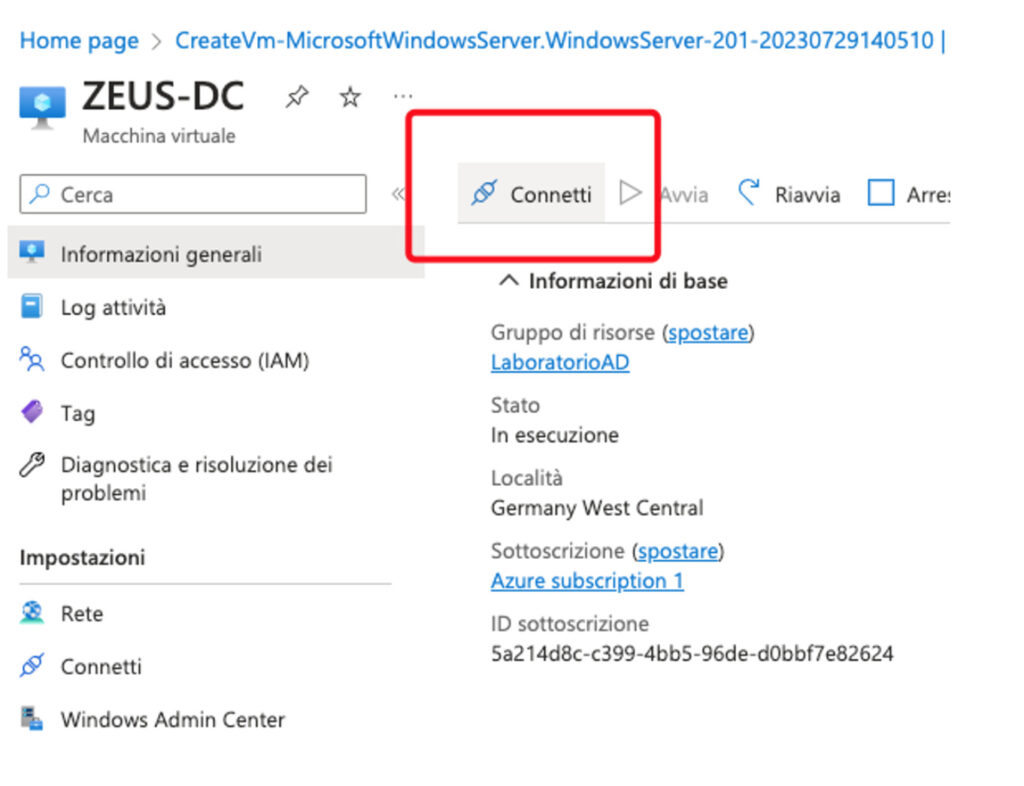Screen dimensions: 1024x786
Task: Open the Azure subscription 1 link
Action: click(x=587, y=581)
